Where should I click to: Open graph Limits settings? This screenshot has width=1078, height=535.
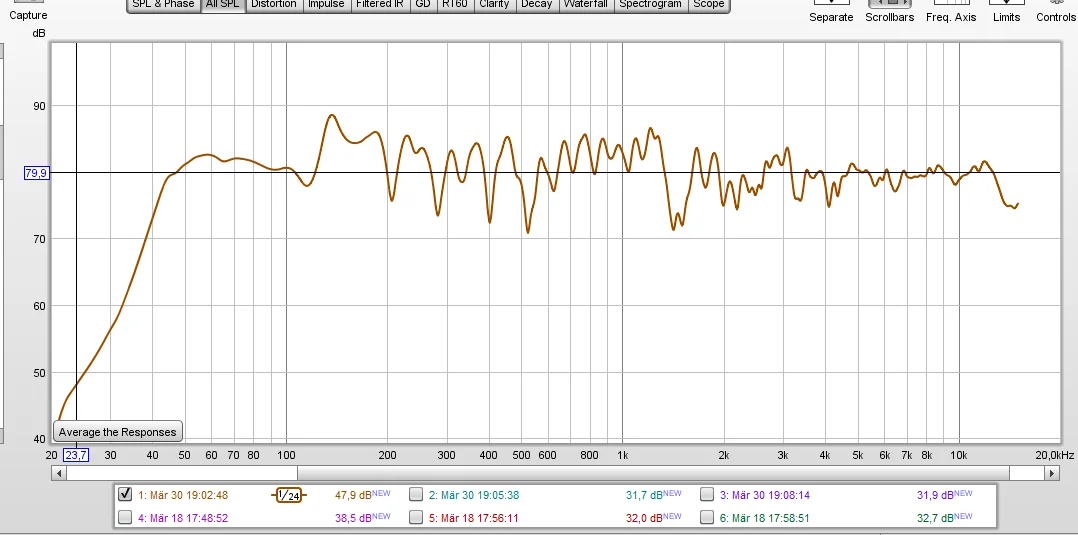1006,12
